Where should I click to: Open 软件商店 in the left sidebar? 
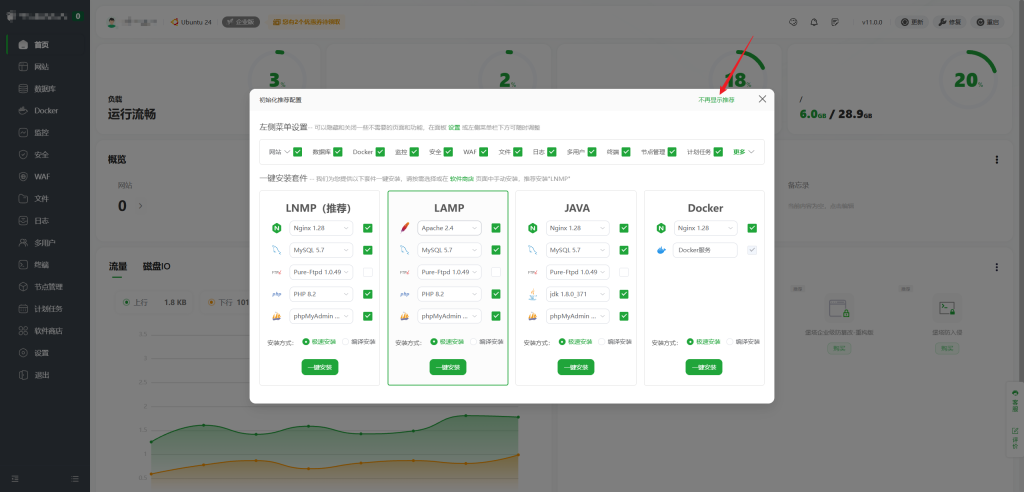click(48, 331)
